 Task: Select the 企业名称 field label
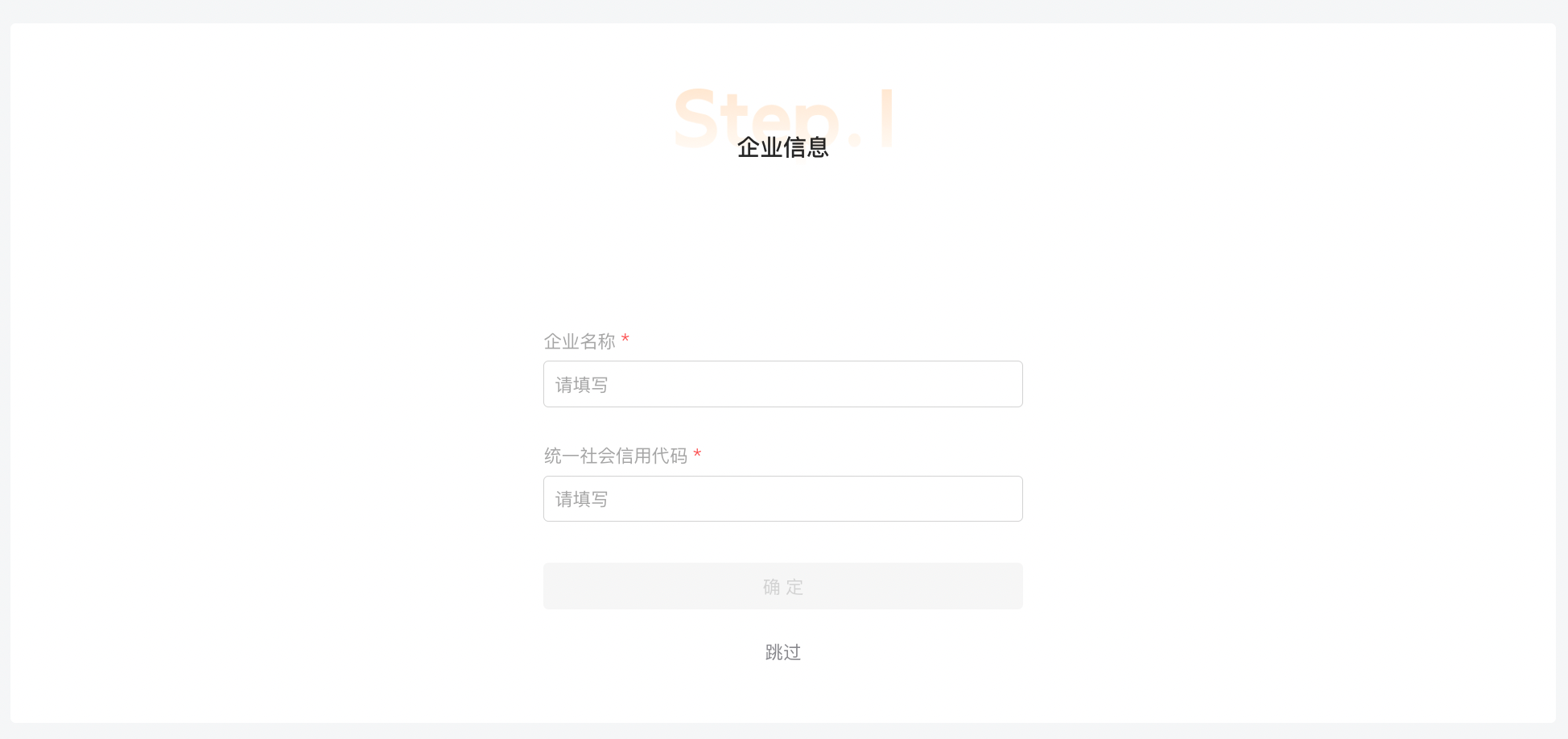(x=580, y=341)
